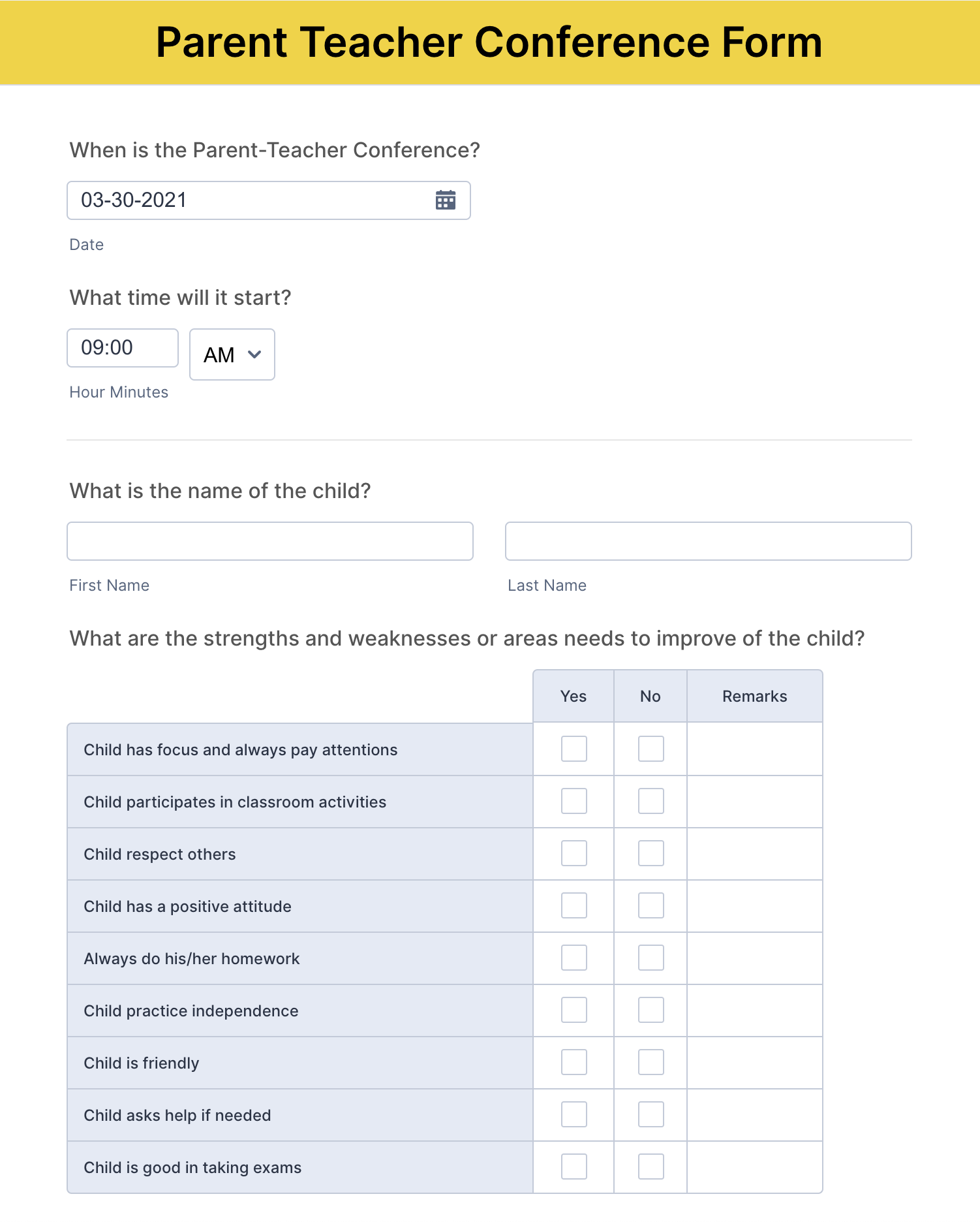Click Remarks cell for positive attitude row

[754, 906]
